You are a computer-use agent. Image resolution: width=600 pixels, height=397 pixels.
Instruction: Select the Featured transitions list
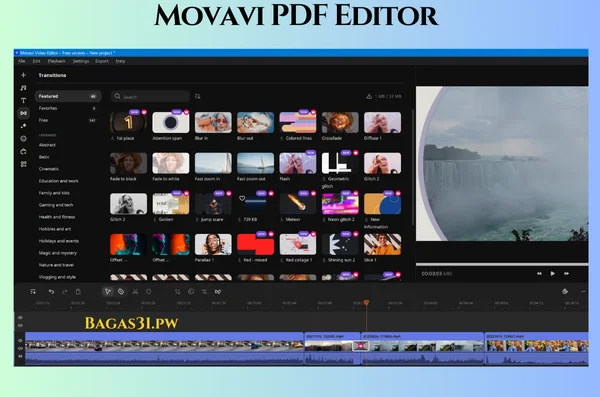point(68,96)
